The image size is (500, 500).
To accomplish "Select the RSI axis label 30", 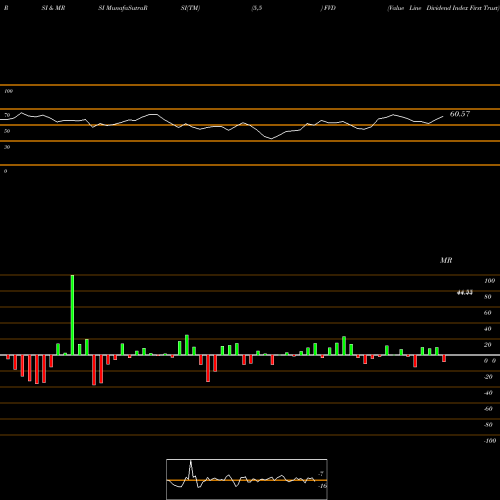I will (7, 147).
